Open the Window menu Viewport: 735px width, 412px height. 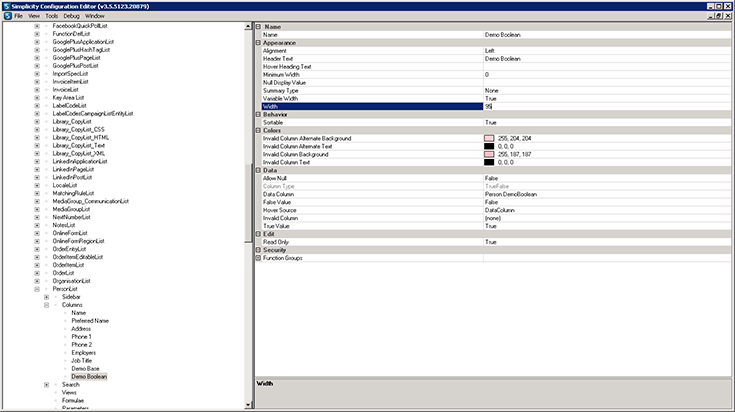point(95,16)
